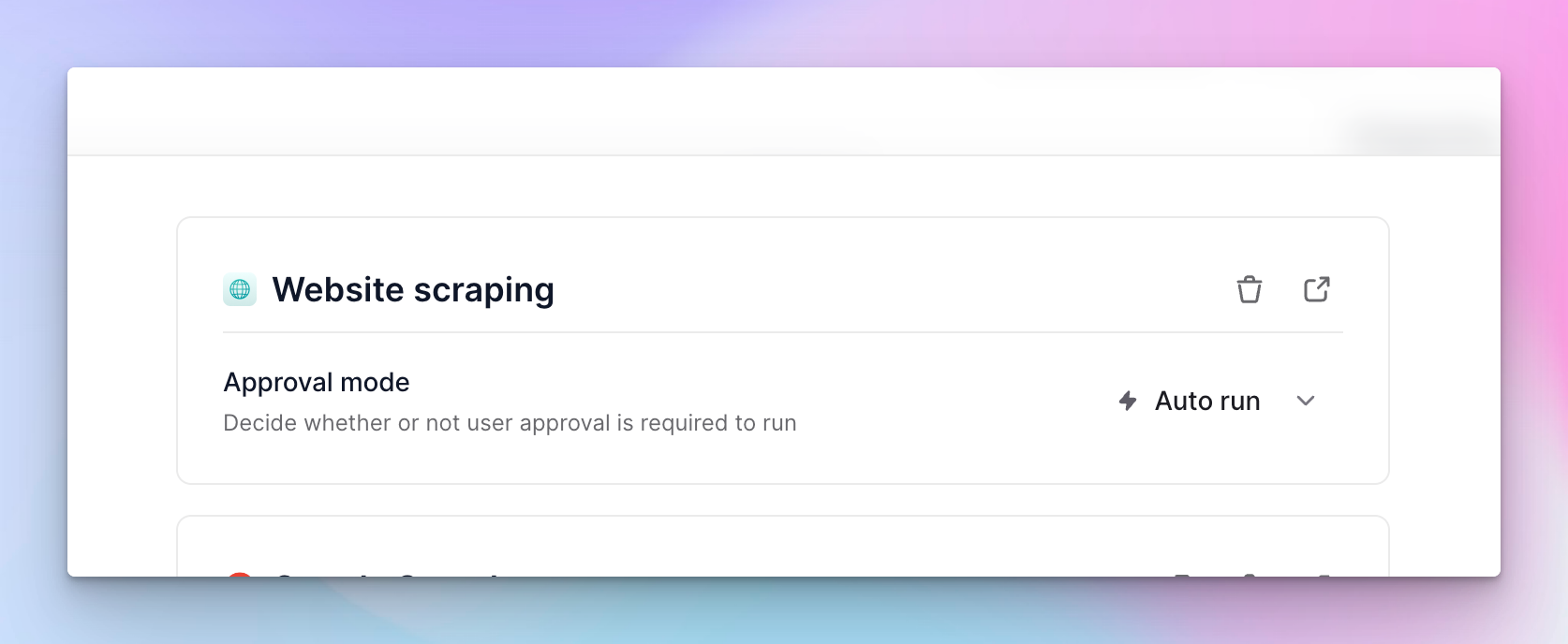Expand the approval mode chevron

click(x=1306, y=401)
